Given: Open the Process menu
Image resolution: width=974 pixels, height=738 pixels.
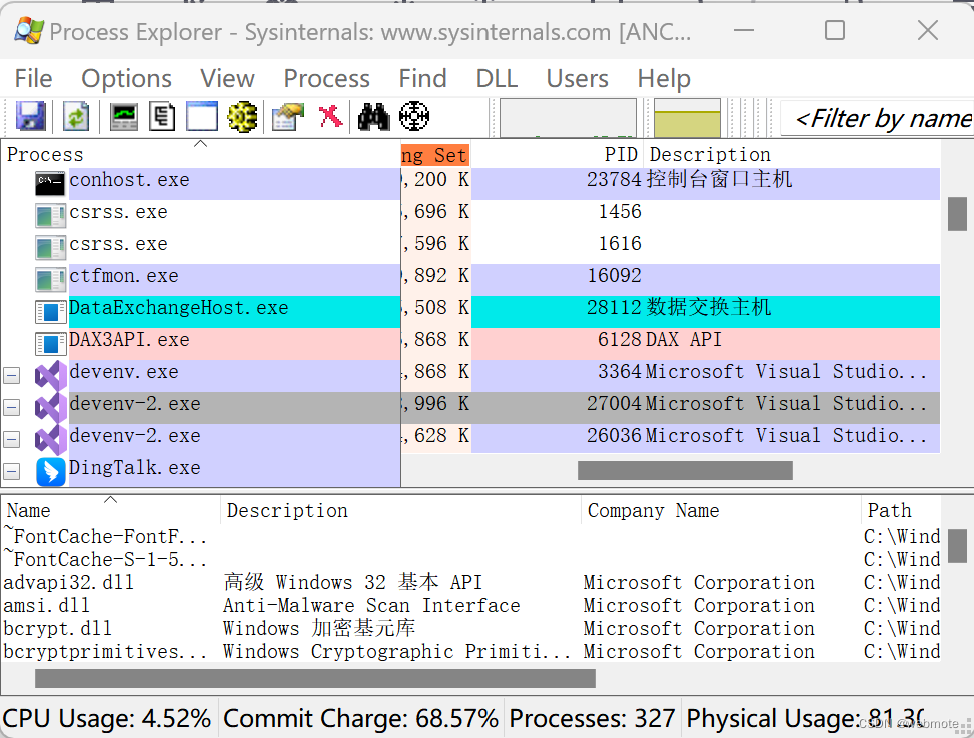Looking at the screenshot, I should [x=326, y=79].
